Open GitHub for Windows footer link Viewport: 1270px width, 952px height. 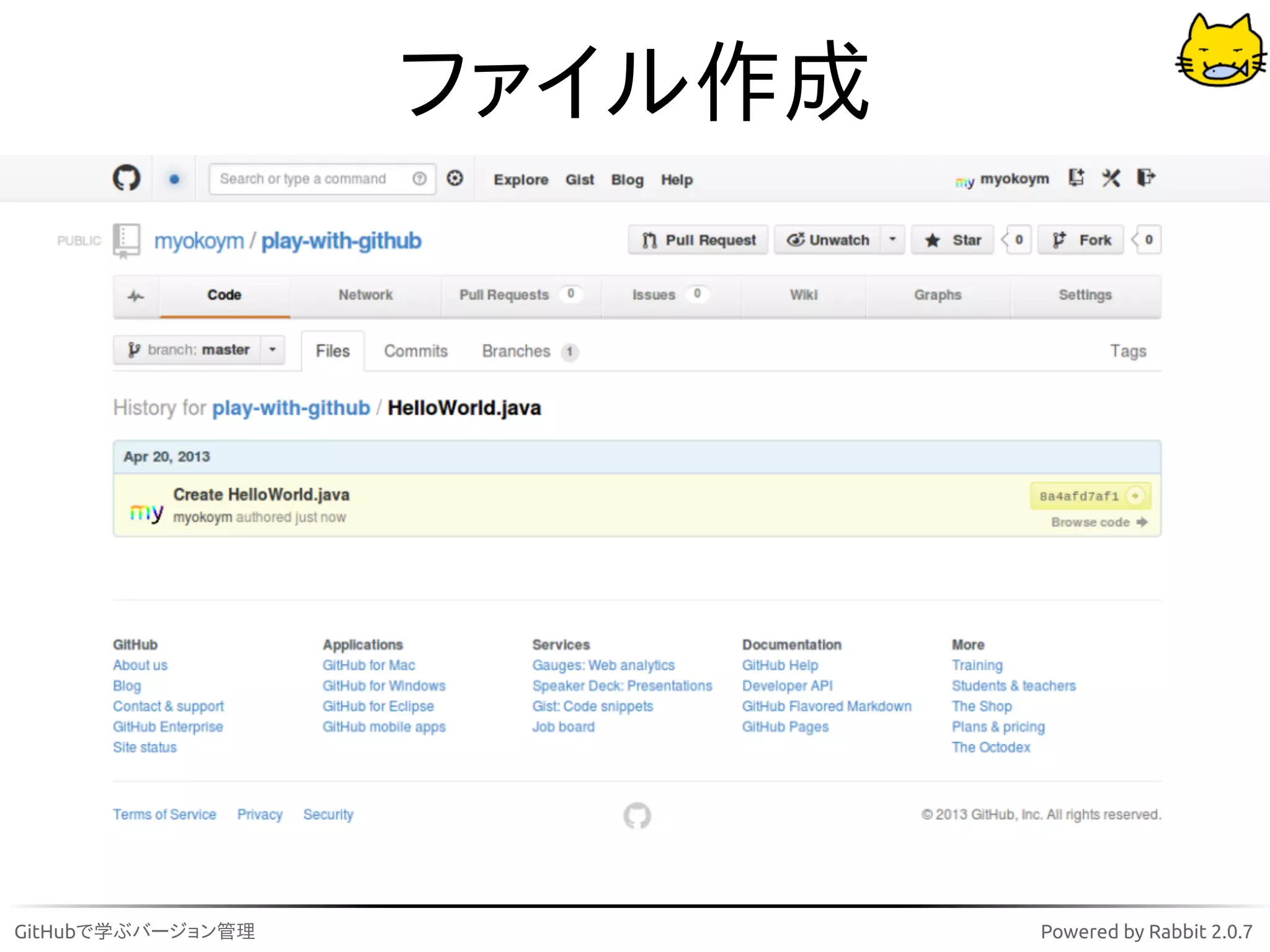(x=384, y=686)
